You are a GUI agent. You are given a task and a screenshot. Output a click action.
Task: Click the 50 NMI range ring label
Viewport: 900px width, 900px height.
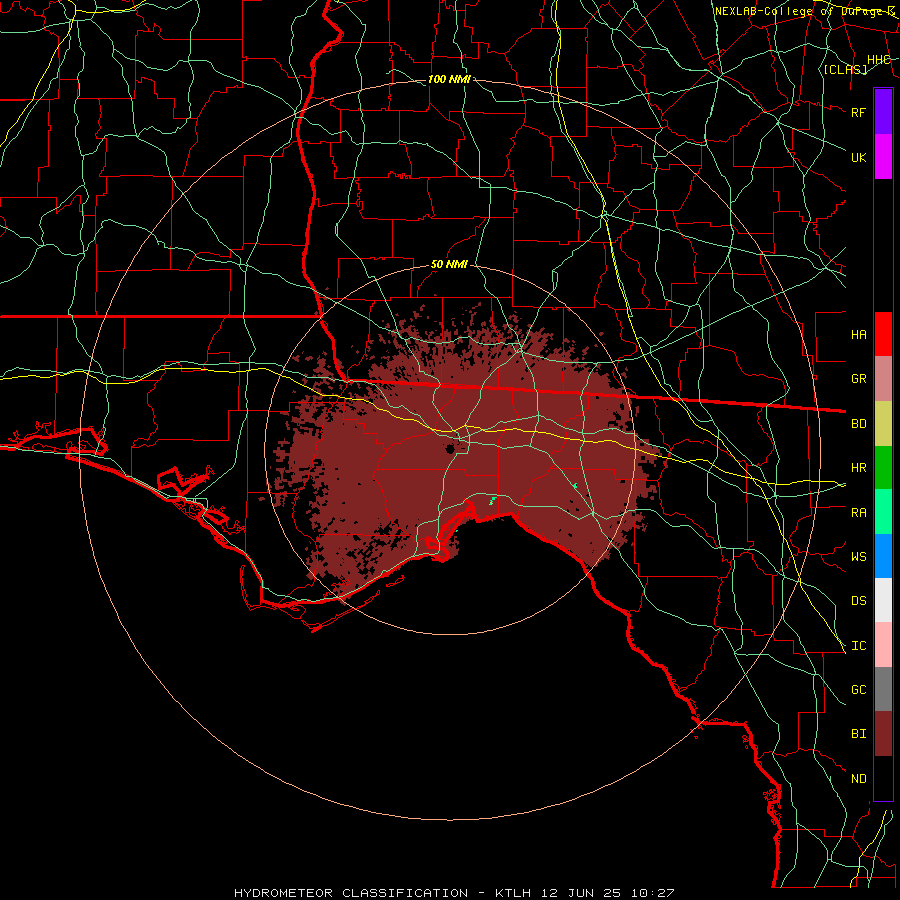[449, 265]
